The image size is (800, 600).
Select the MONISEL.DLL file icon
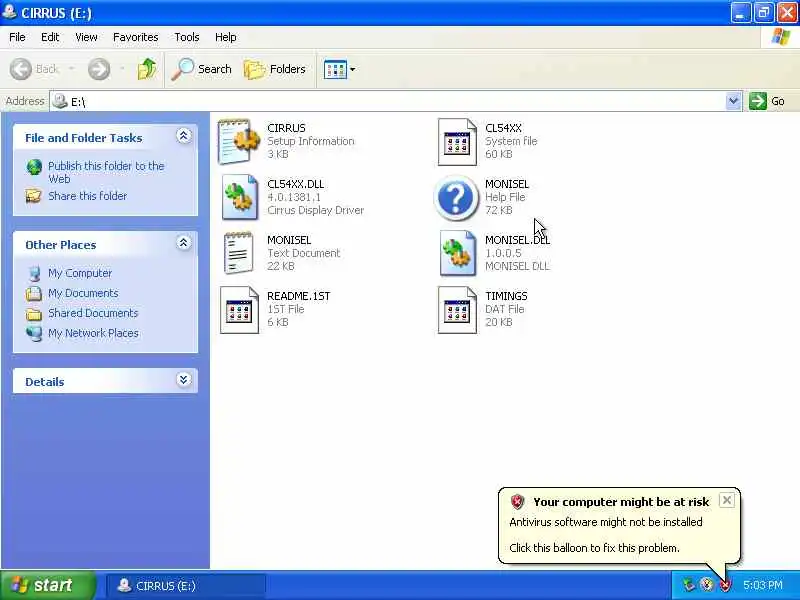(457, 253)
